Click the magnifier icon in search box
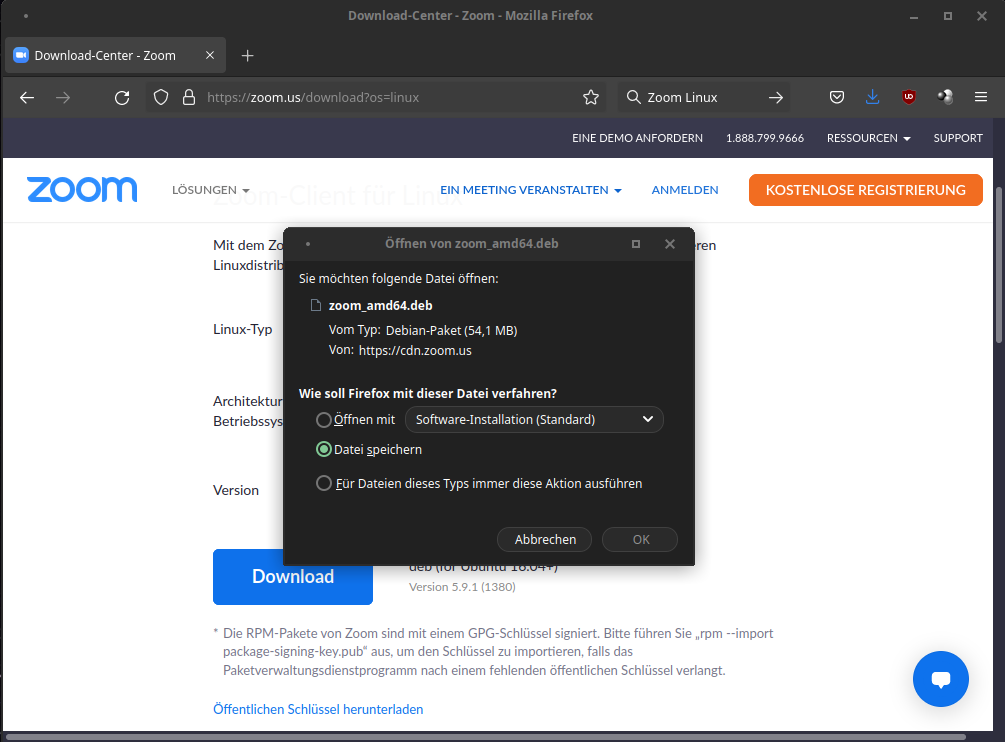1005x742 pixels. [x=633, y=97]
